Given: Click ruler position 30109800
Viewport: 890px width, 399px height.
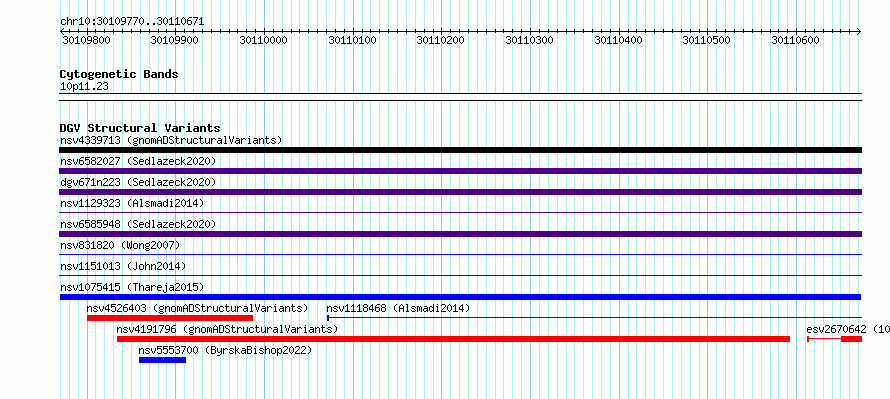Looking at the screenshot, I should (x=86, y=40).
